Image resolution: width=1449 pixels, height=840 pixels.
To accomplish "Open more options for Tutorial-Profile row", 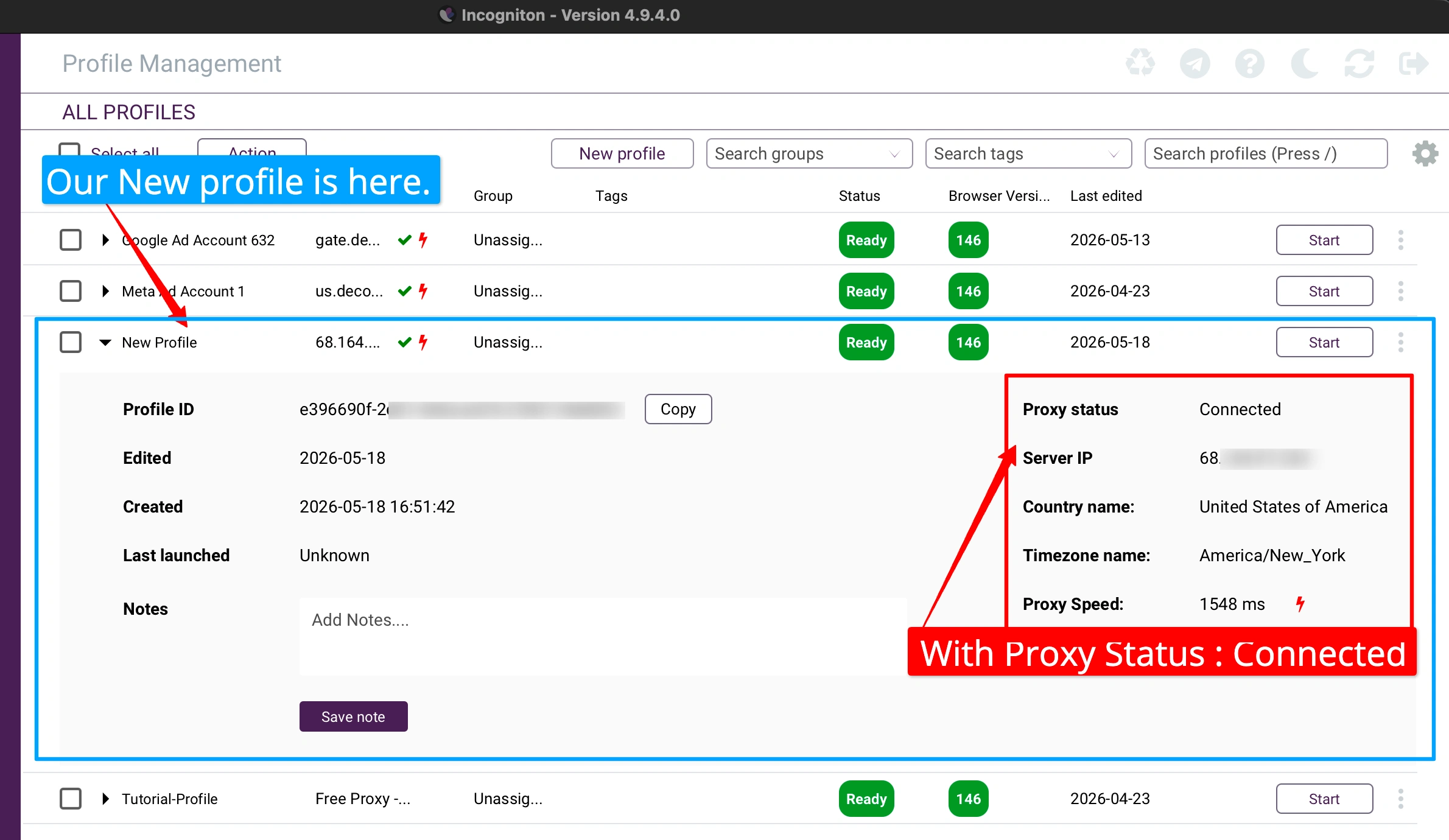I will pos(1401,799).
